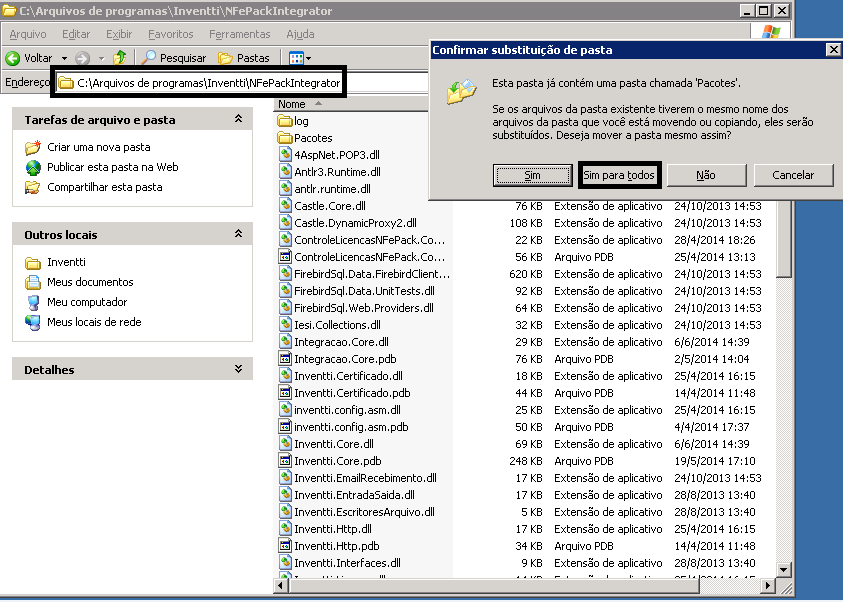This screenshot has width=843, height=602.
Task: Click the Voltar back arrow icon
Action: (14, 58)
